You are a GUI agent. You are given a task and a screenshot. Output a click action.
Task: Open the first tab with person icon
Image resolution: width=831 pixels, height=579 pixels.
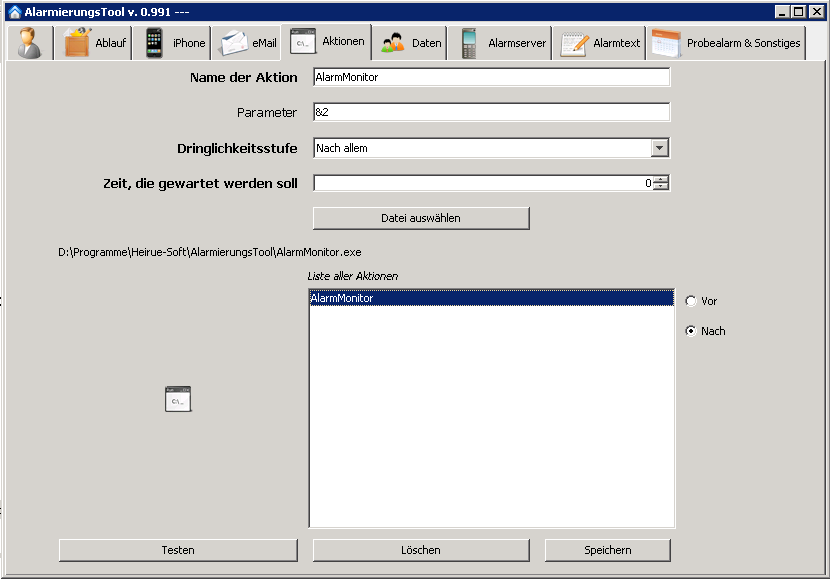point(31,43)
